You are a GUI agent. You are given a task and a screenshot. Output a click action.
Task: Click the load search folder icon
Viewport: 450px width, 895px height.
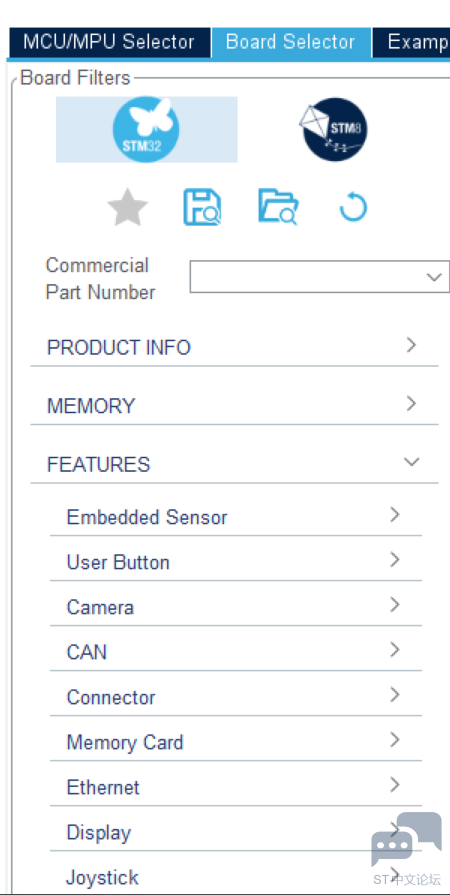pyautogui.click(x=278, y=207)
